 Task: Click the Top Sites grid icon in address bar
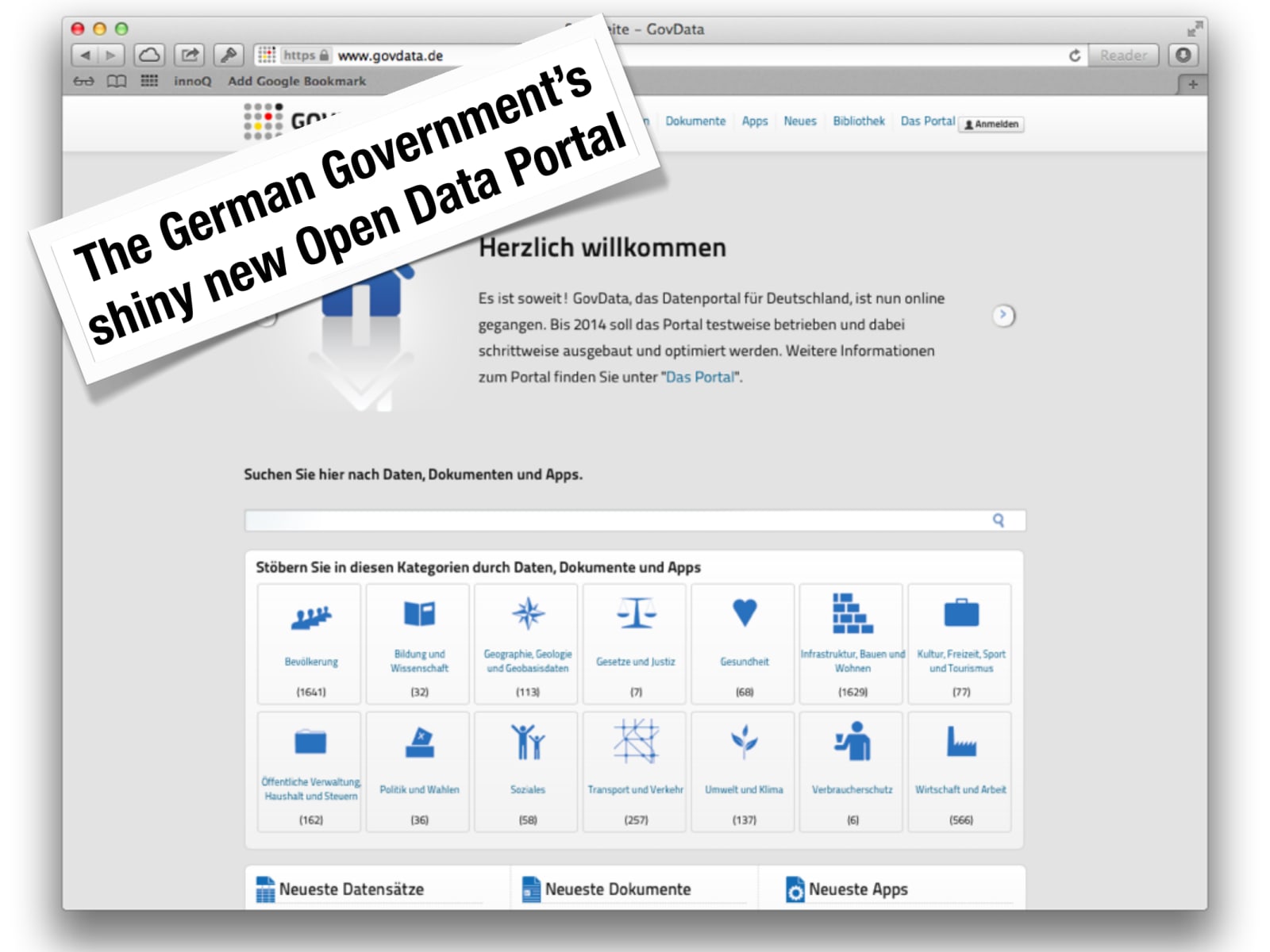[267, 55]
